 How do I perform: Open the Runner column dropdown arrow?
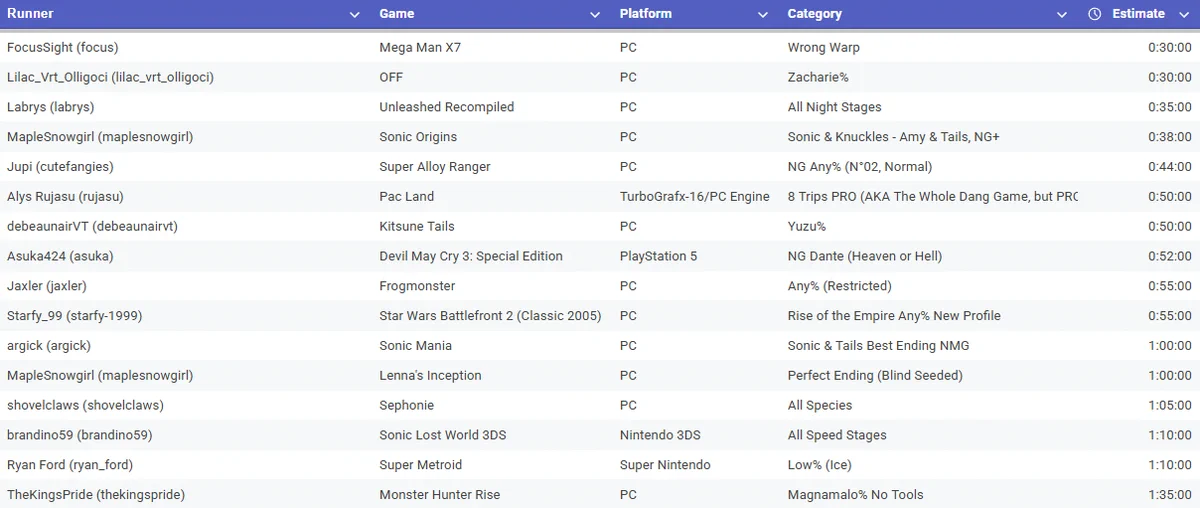click(x=355, y=14)
